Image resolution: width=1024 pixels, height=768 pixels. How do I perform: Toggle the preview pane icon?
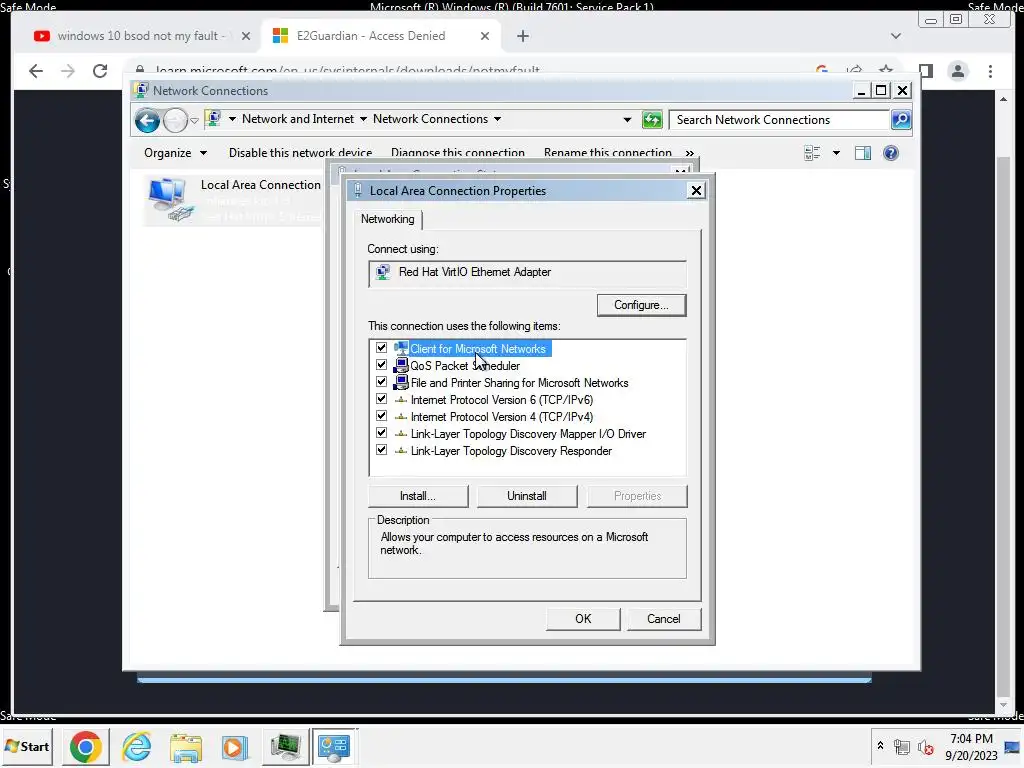[x=863, y=153]
